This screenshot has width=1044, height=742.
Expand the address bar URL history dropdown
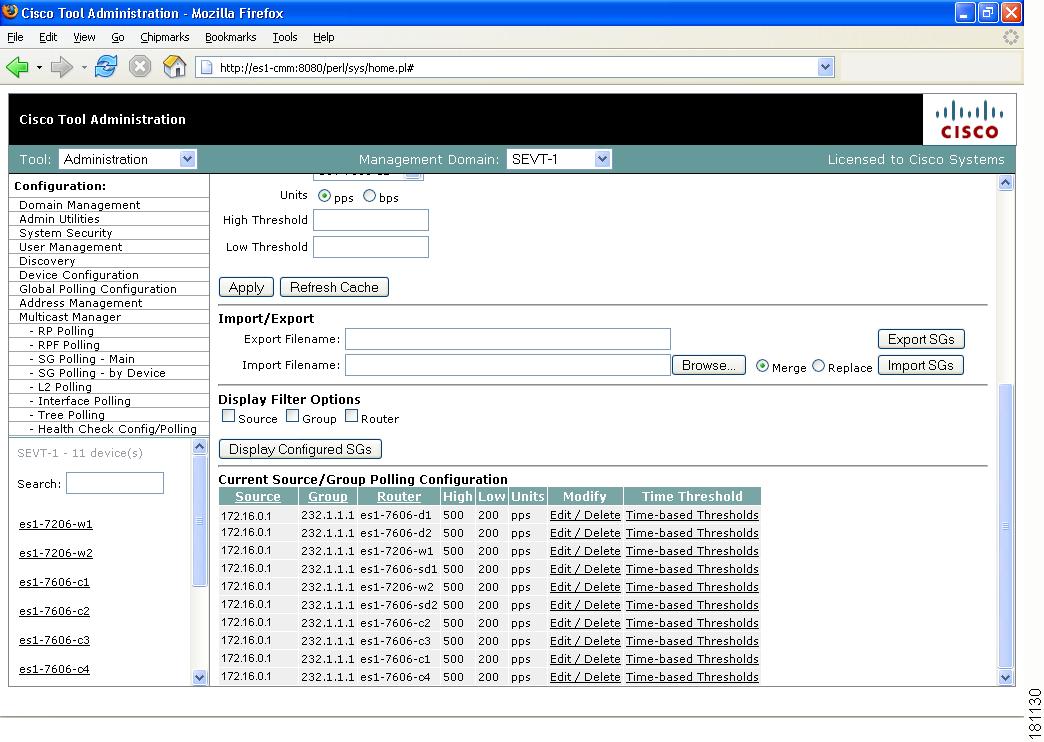click(826, 67)
